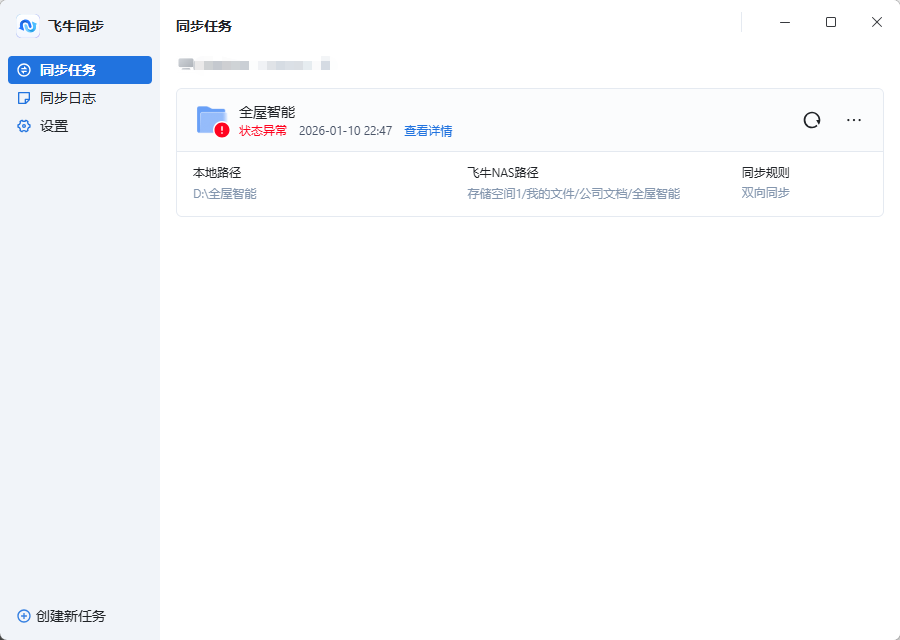Viewport: 900px width, 640px height.
Task: Click the 飞牛同步 app logo icon
Action: point(28,26)
